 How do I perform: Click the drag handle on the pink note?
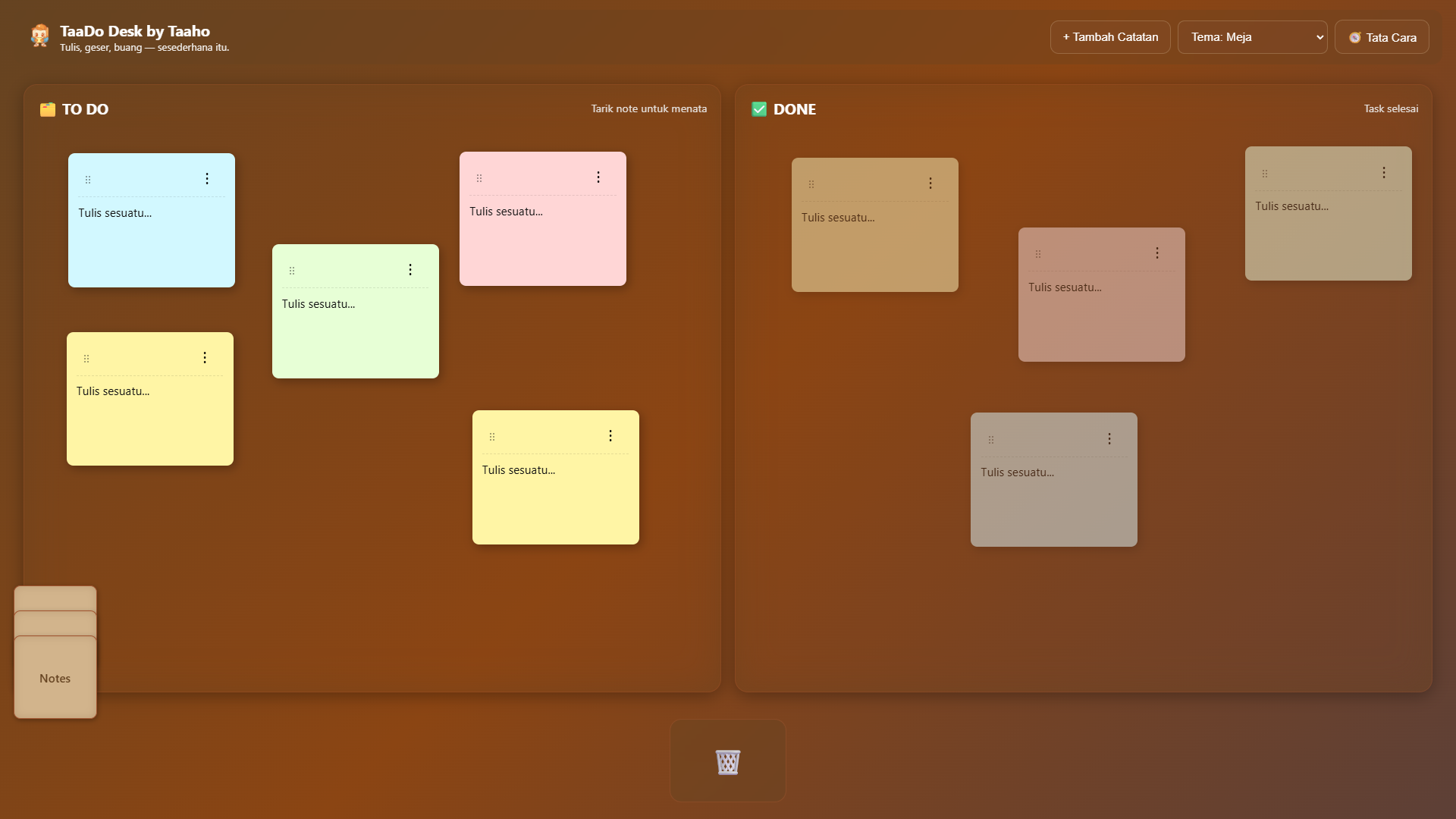pyautogui.click(x=479, y=177)
